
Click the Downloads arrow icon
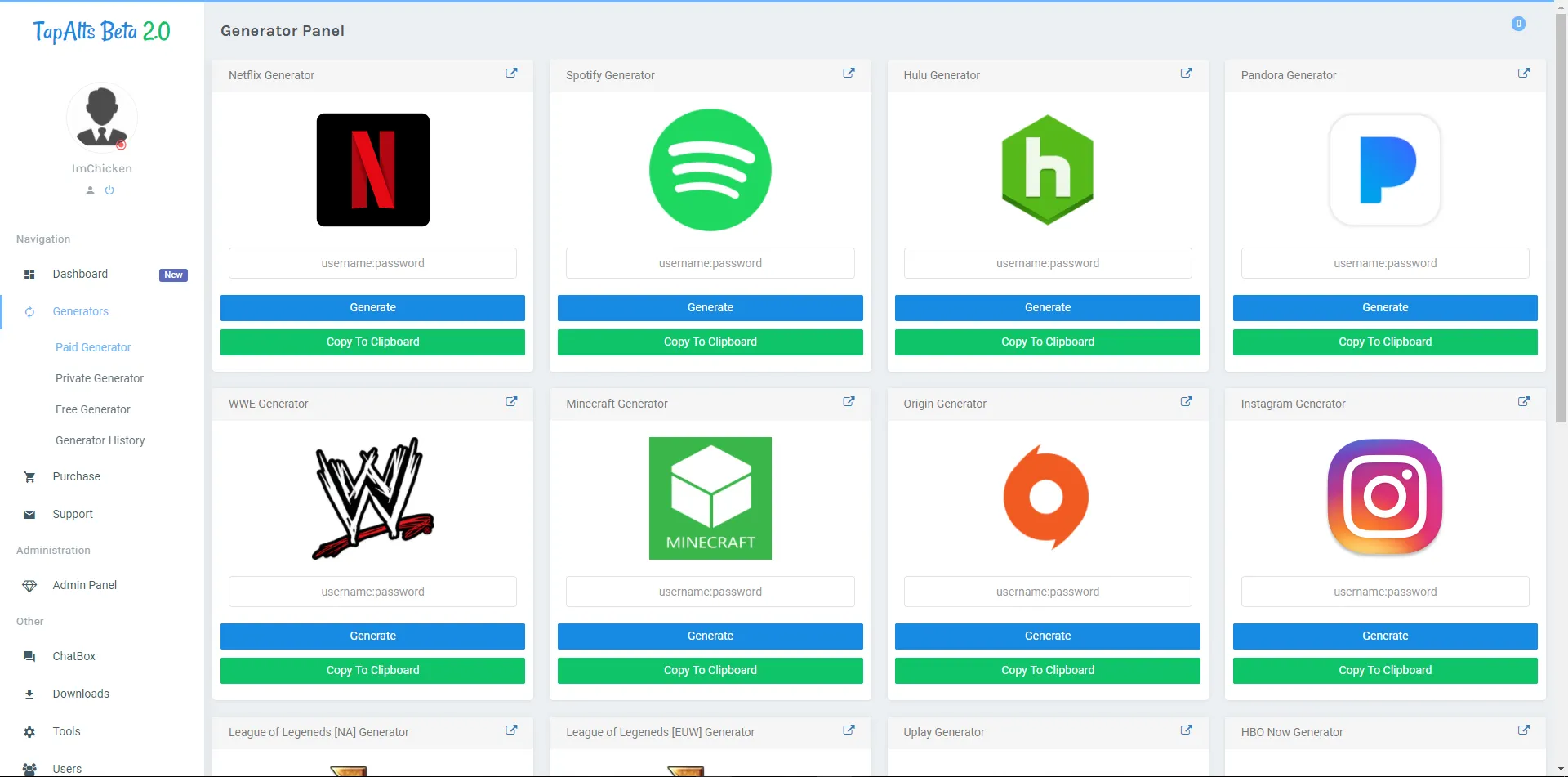tap(29, 694)
